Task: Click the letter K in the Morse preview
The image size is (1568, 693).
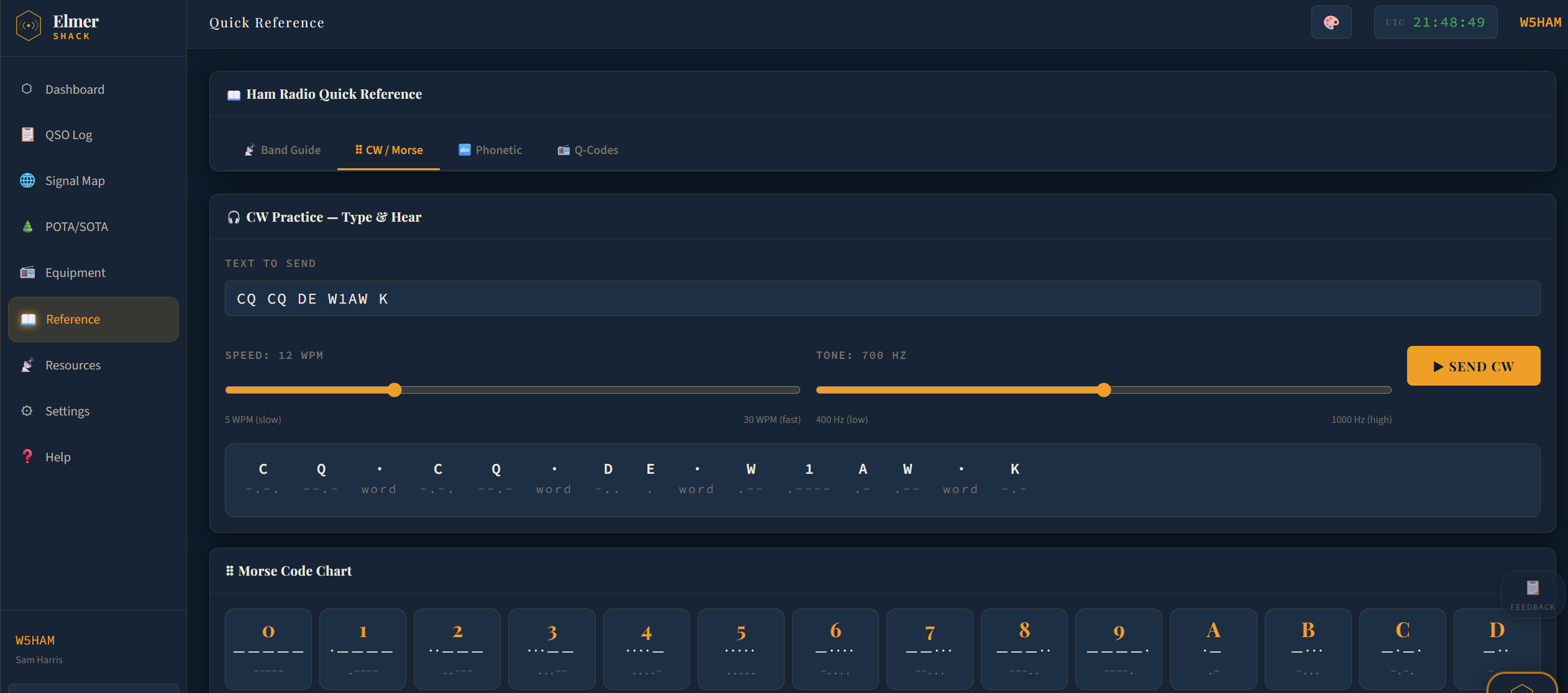Action: pyautogui.click(x=1015, y=469)
